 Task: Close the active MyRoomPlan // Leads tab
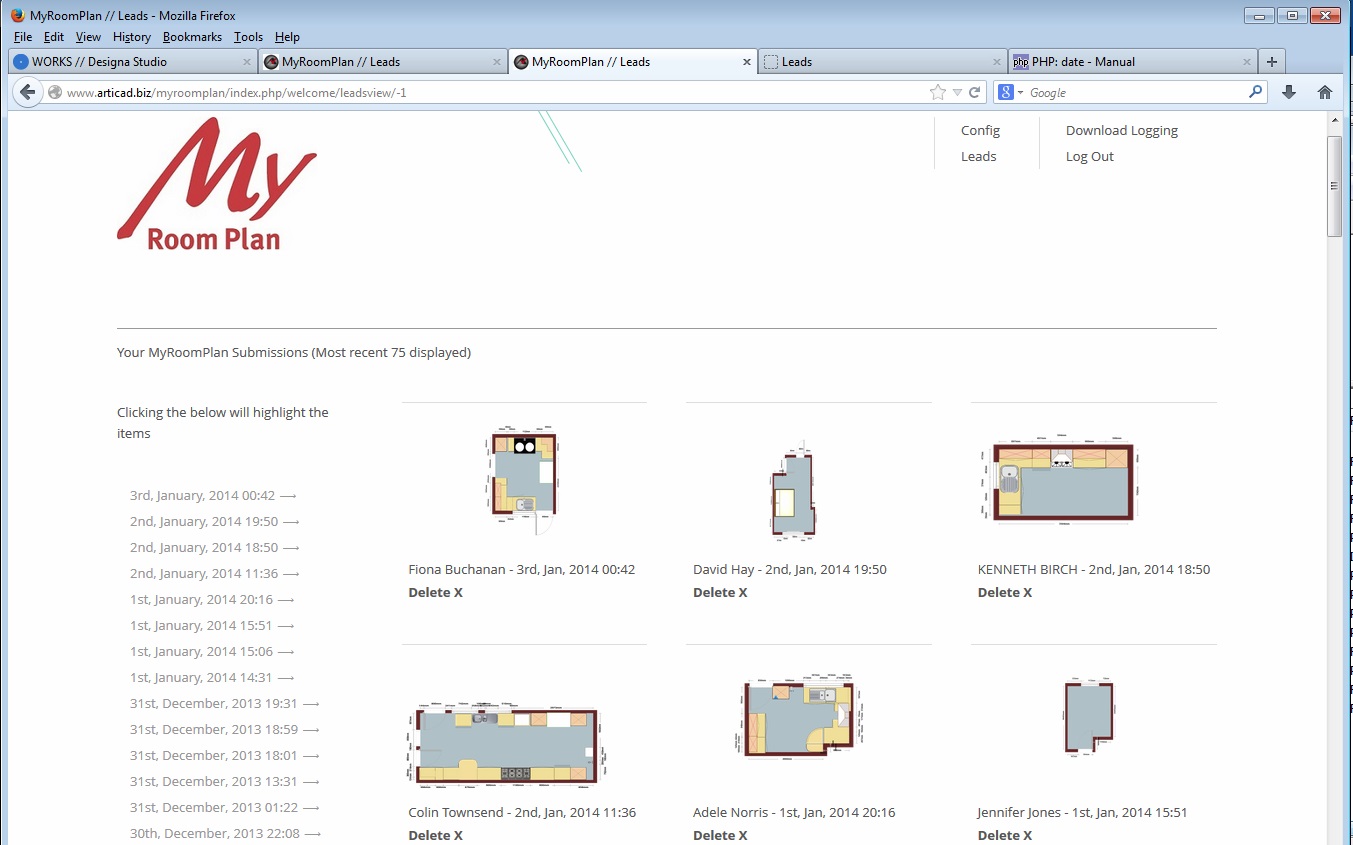(747, 62)
